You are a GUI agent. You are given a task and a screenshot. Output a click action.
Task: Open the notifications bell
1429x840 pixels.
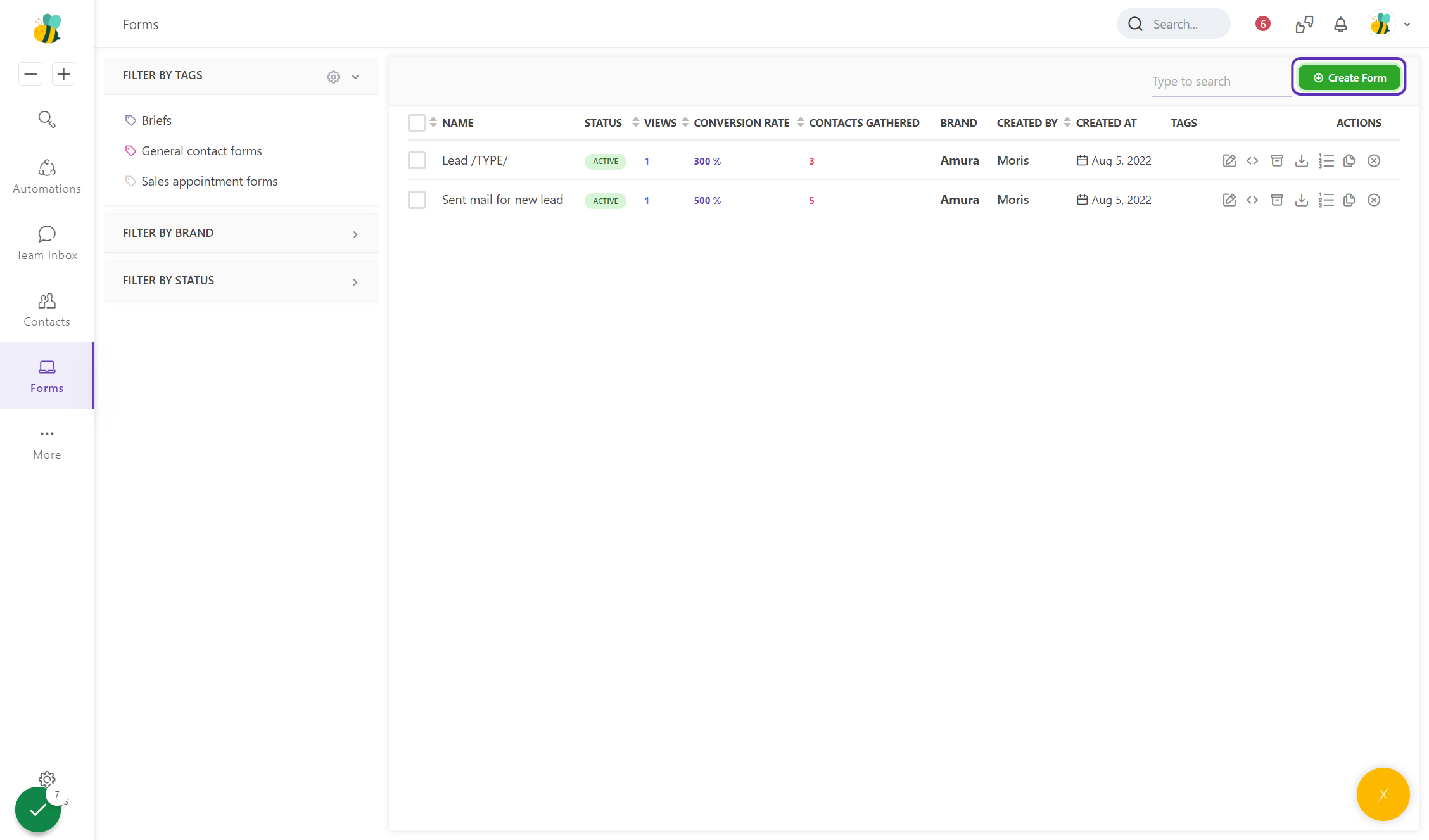tap(1340, 25)
